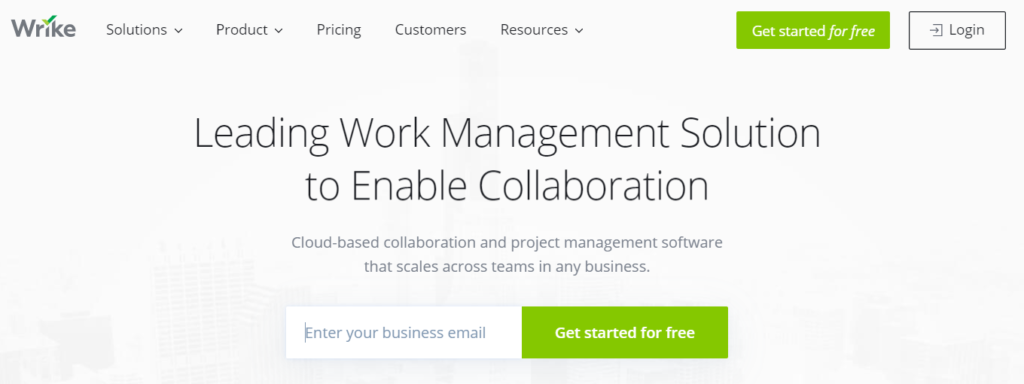1024x384 pixels.
Task: Click the top-bar Get started for free button
Action: click(813, 30)
